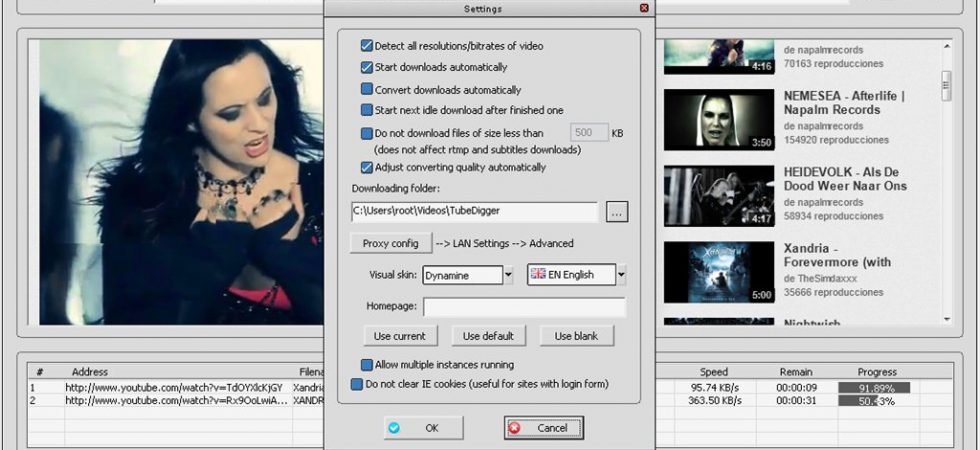Open the folder browse ellipsis button
Image resolution: width=980 pixels, height=450 pixels.
[x=617, y=212]
